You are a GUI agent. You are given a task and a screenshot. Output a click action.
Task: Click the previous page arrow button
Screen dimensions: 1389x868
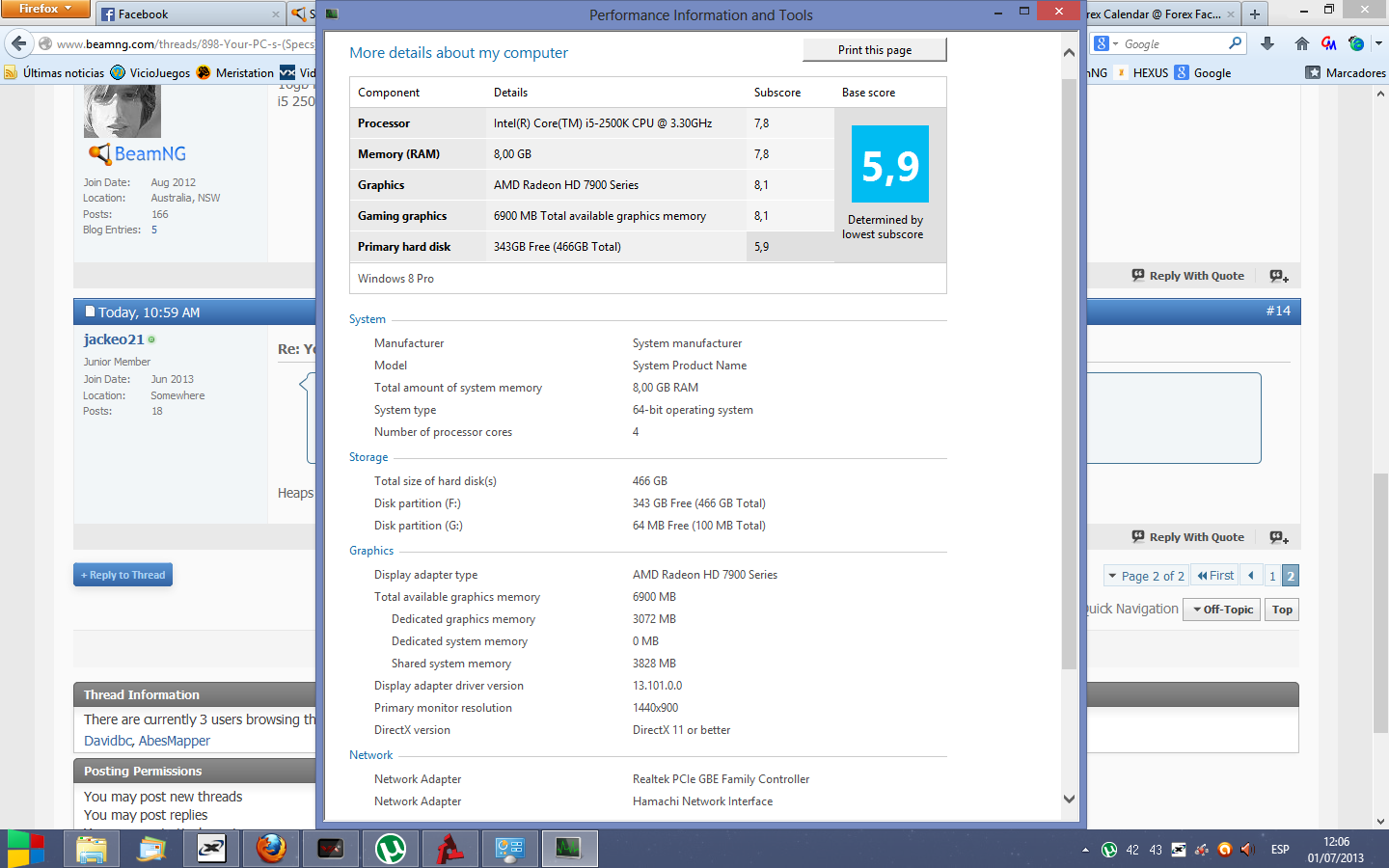[x=1251, y=576]
